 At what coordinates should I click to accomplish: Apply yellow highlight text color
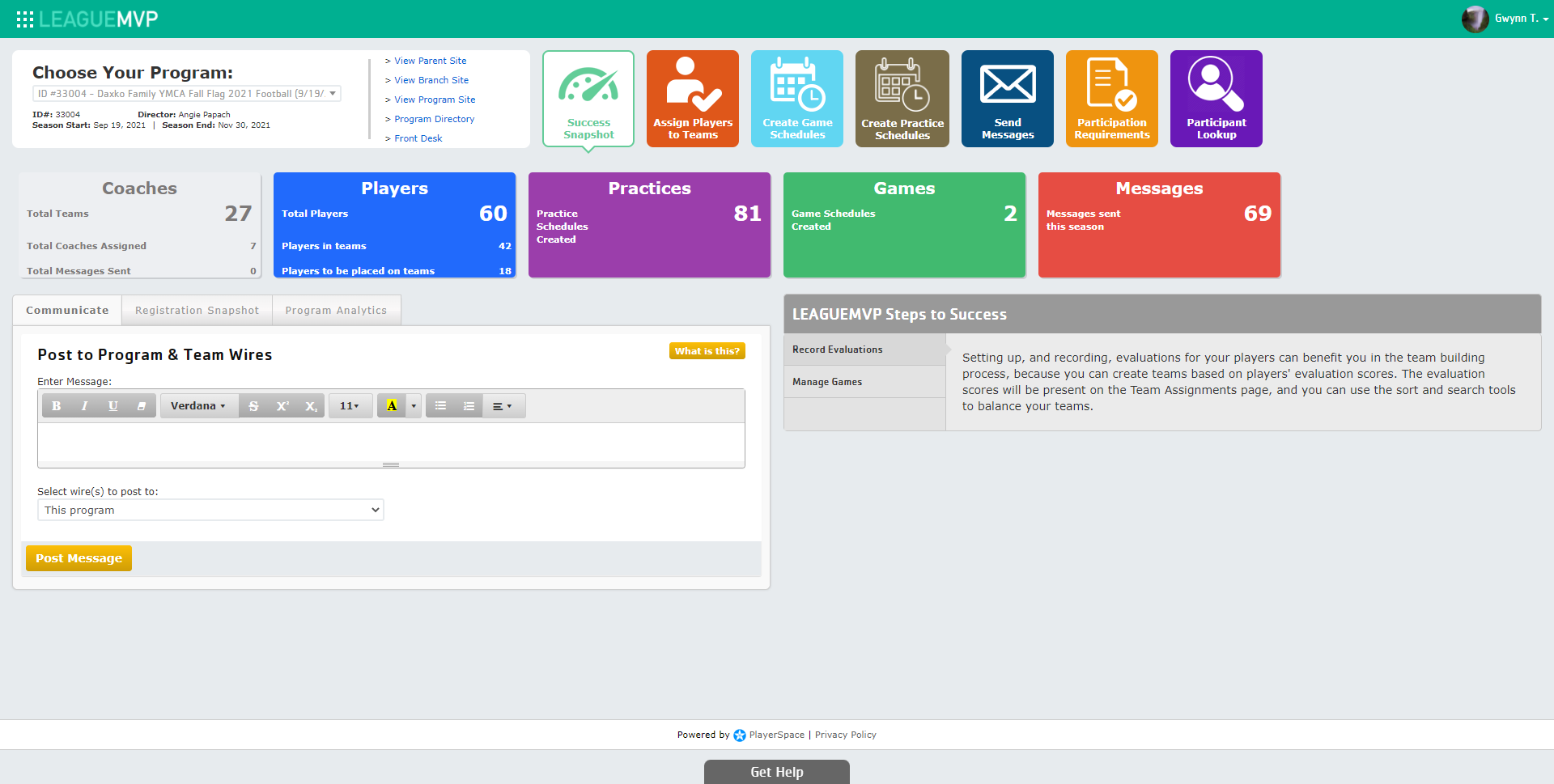click(392, 406)
